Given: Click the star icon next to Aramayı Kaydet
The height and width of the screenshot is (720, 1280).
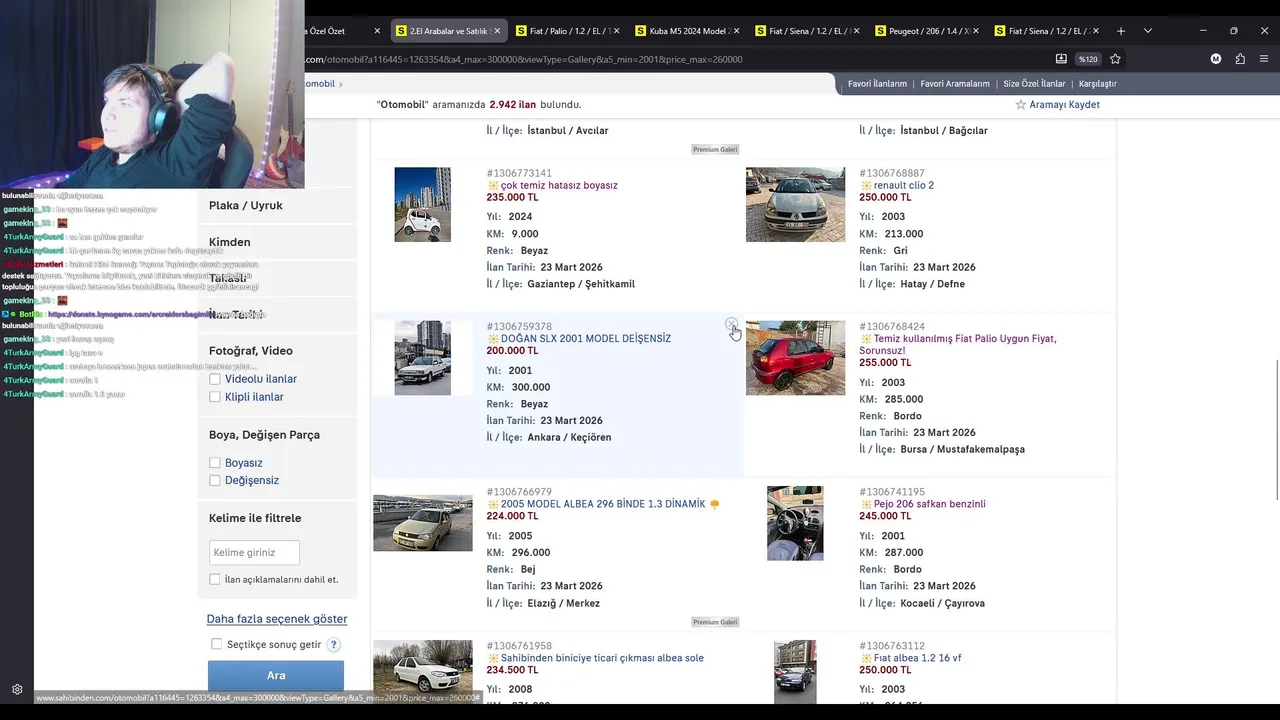Looking at the screenshot, I should 1020,105.
